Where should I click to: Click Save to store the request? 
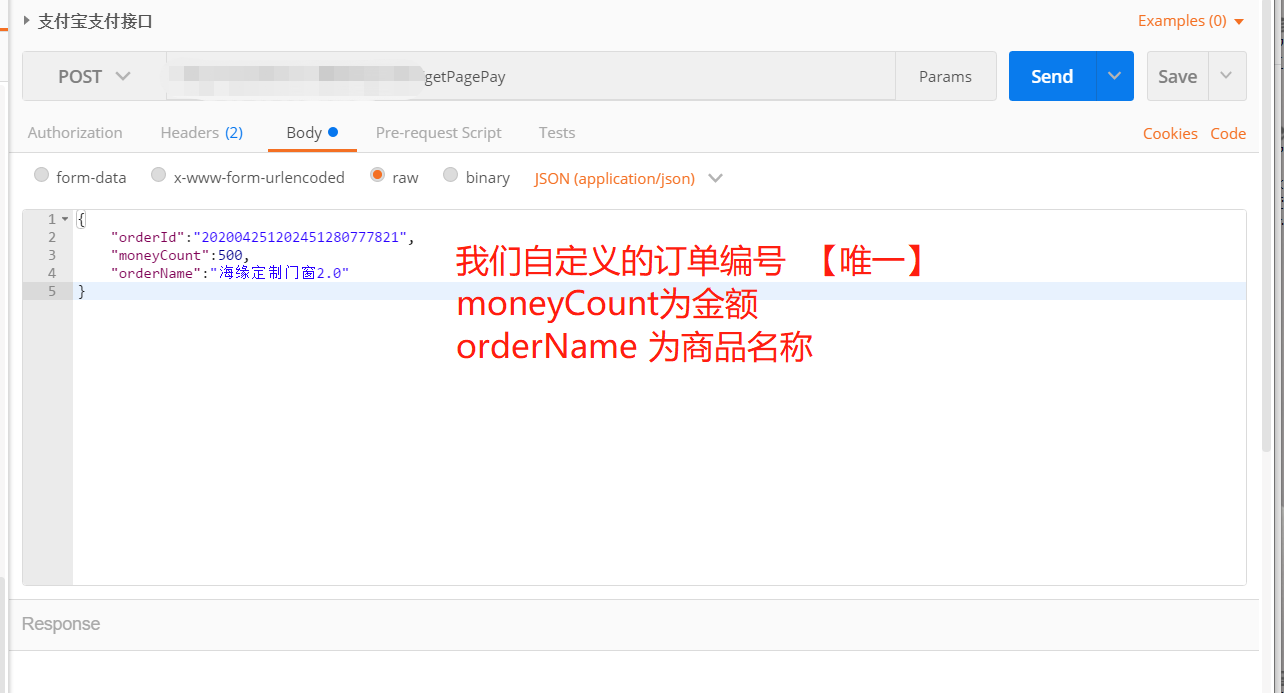point(1177,75)
